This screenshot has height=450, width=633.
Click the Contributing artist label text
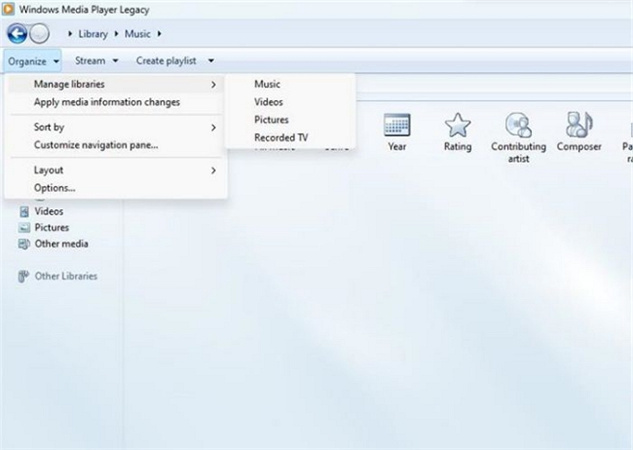coord(518,153)
